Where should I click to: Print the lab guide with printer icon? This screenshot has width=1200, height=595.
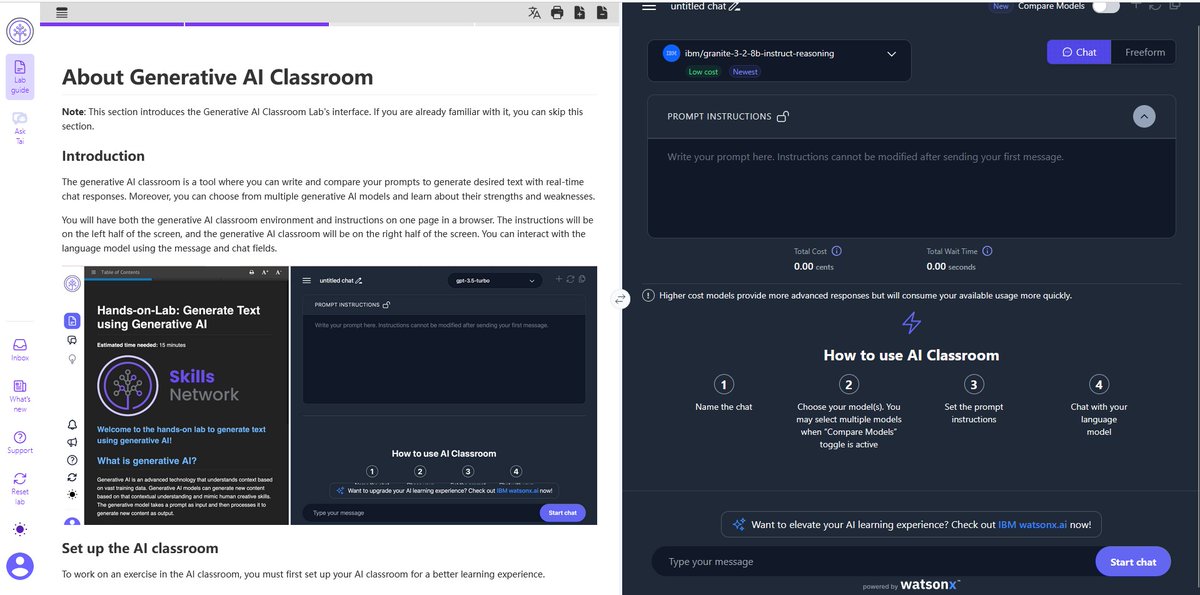point(557,13)
